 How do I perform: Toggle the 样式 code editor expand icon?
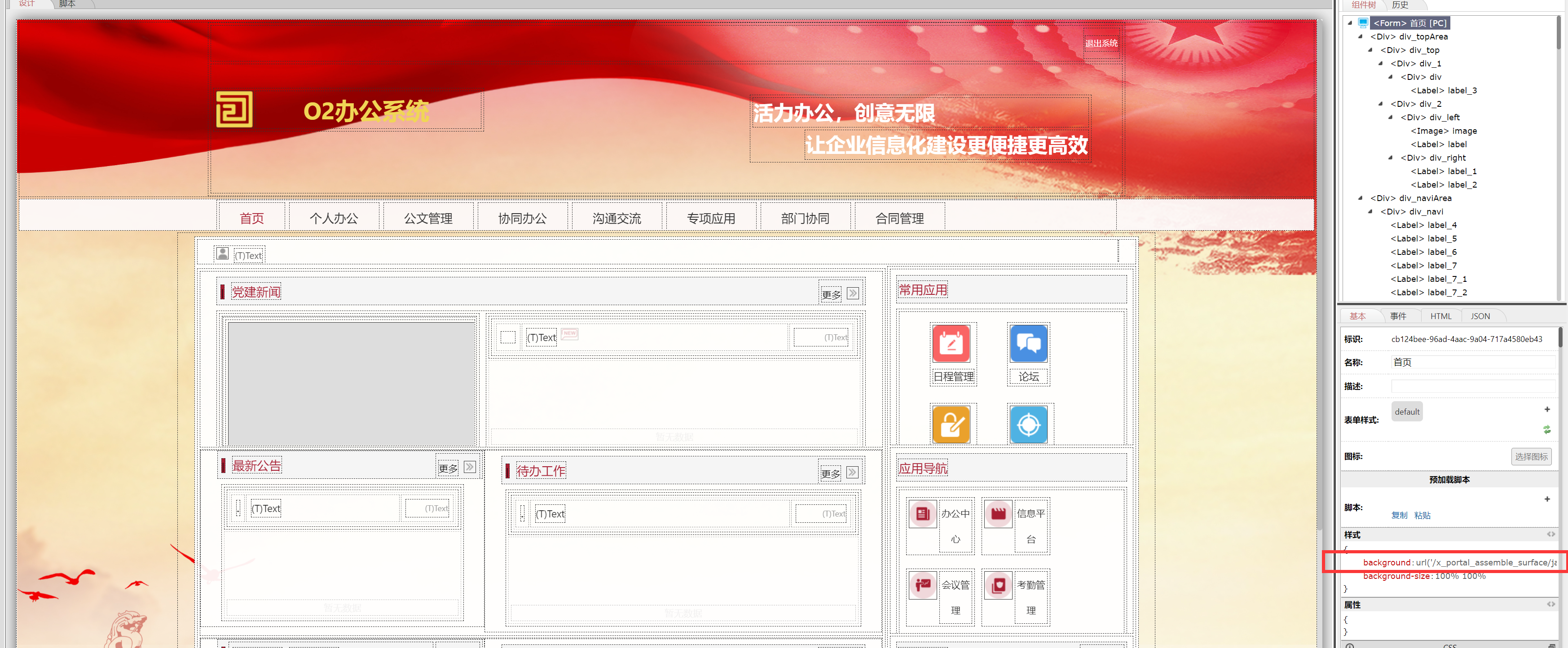click(1550, 534)
